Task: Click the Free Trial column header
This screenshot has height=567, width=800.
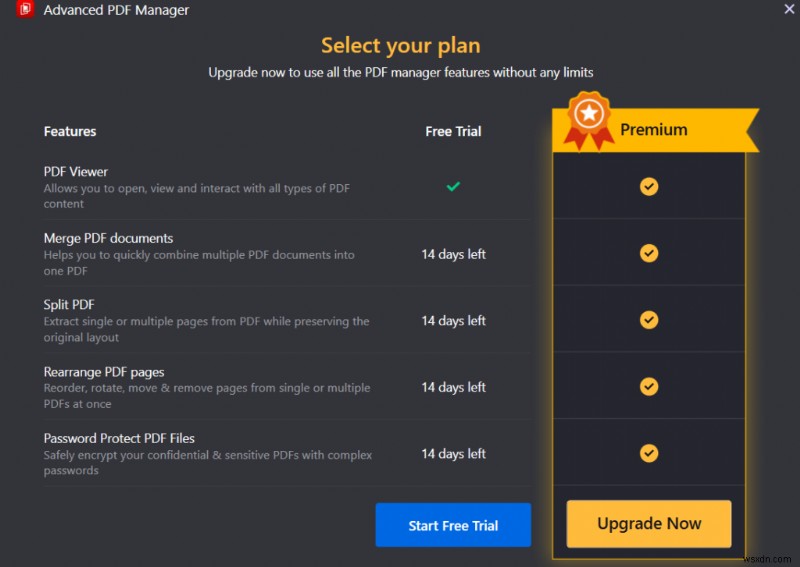Action: point(453,131)
